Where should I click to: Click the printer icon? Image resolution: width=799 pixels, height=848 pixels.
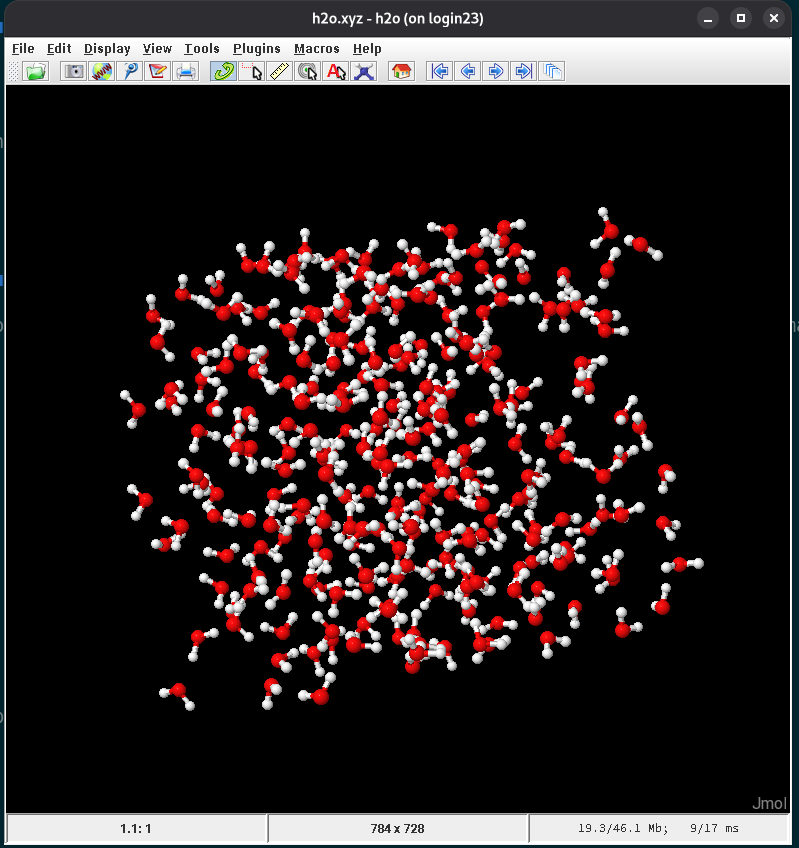coord(186,71)
